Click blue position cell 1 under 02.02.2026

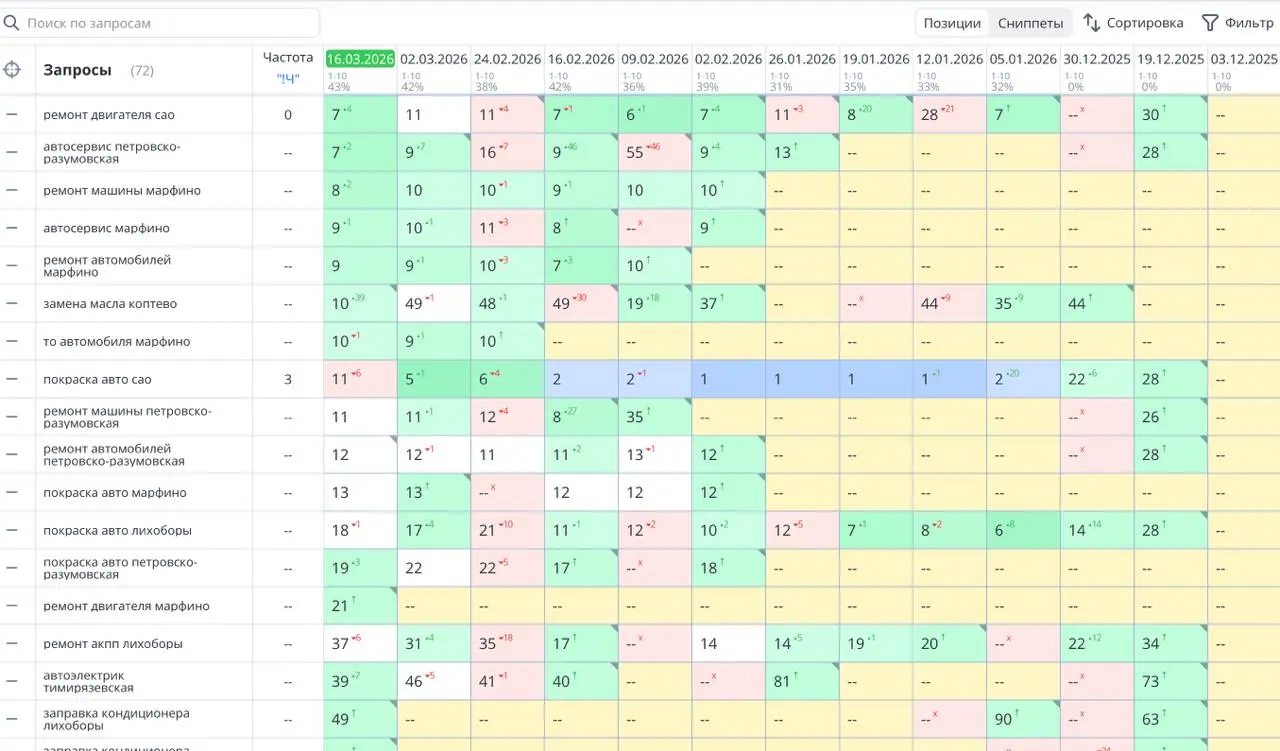[x=729, y=380]
